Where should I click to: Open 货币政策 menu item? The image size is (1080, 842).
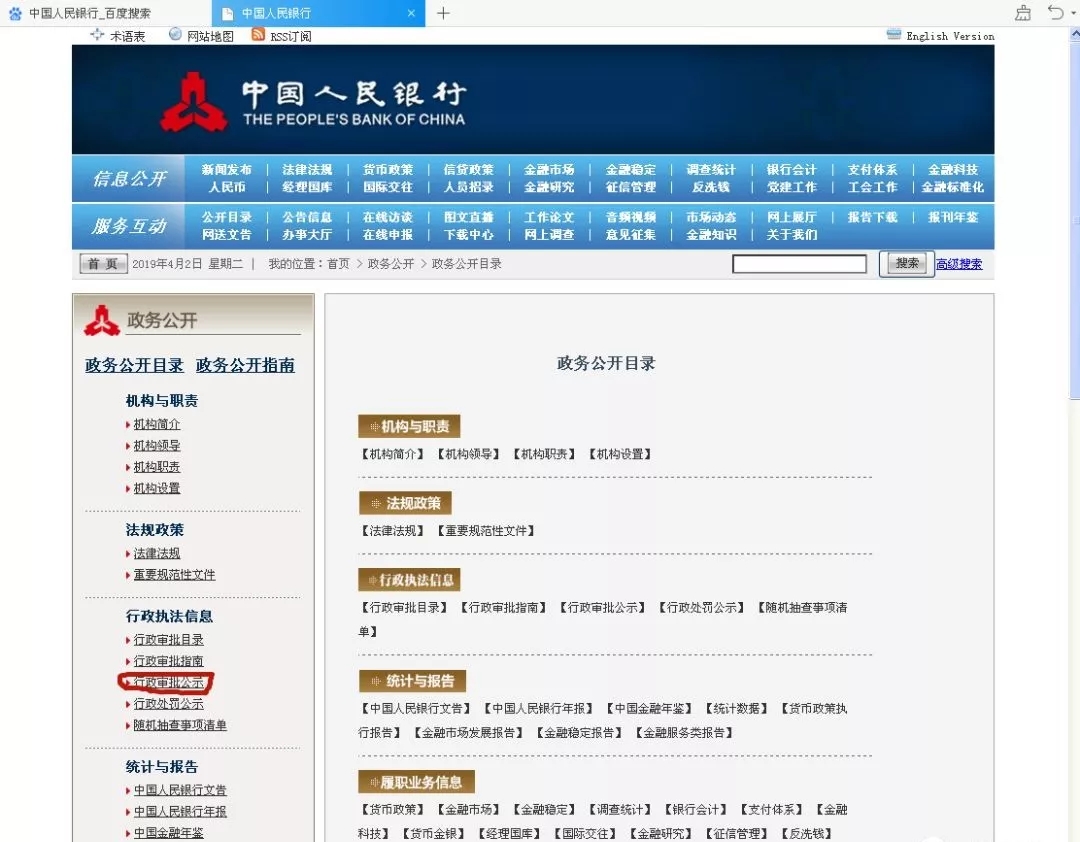[388, 170]
